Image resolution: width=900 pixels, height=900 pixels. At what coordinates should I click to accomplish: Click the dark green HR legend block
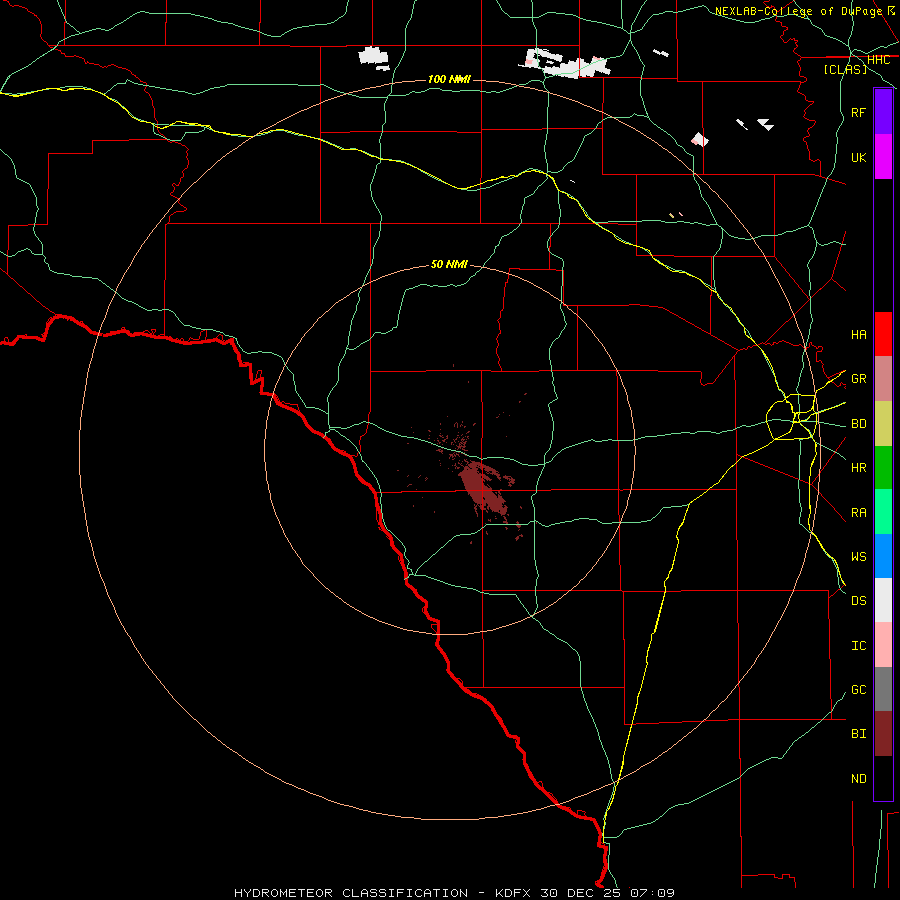click(883, 467)
